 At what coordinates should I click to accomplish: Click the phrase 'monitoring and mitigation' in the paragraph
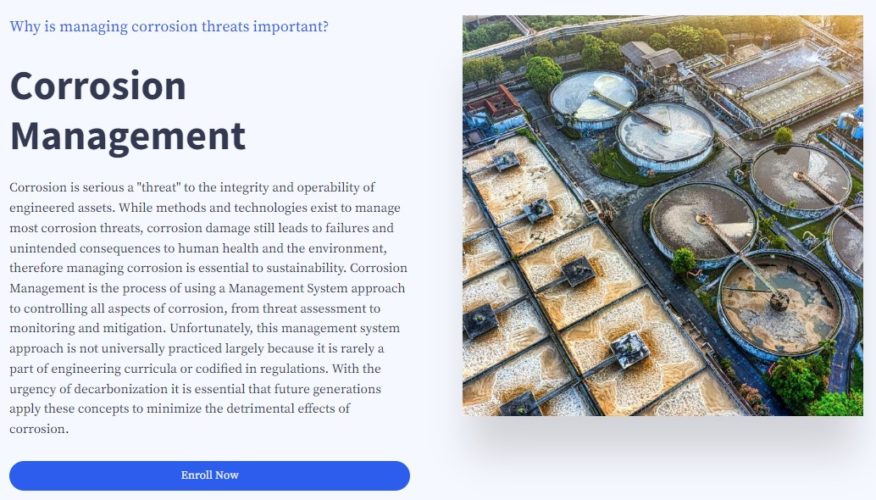click(88, 328)
